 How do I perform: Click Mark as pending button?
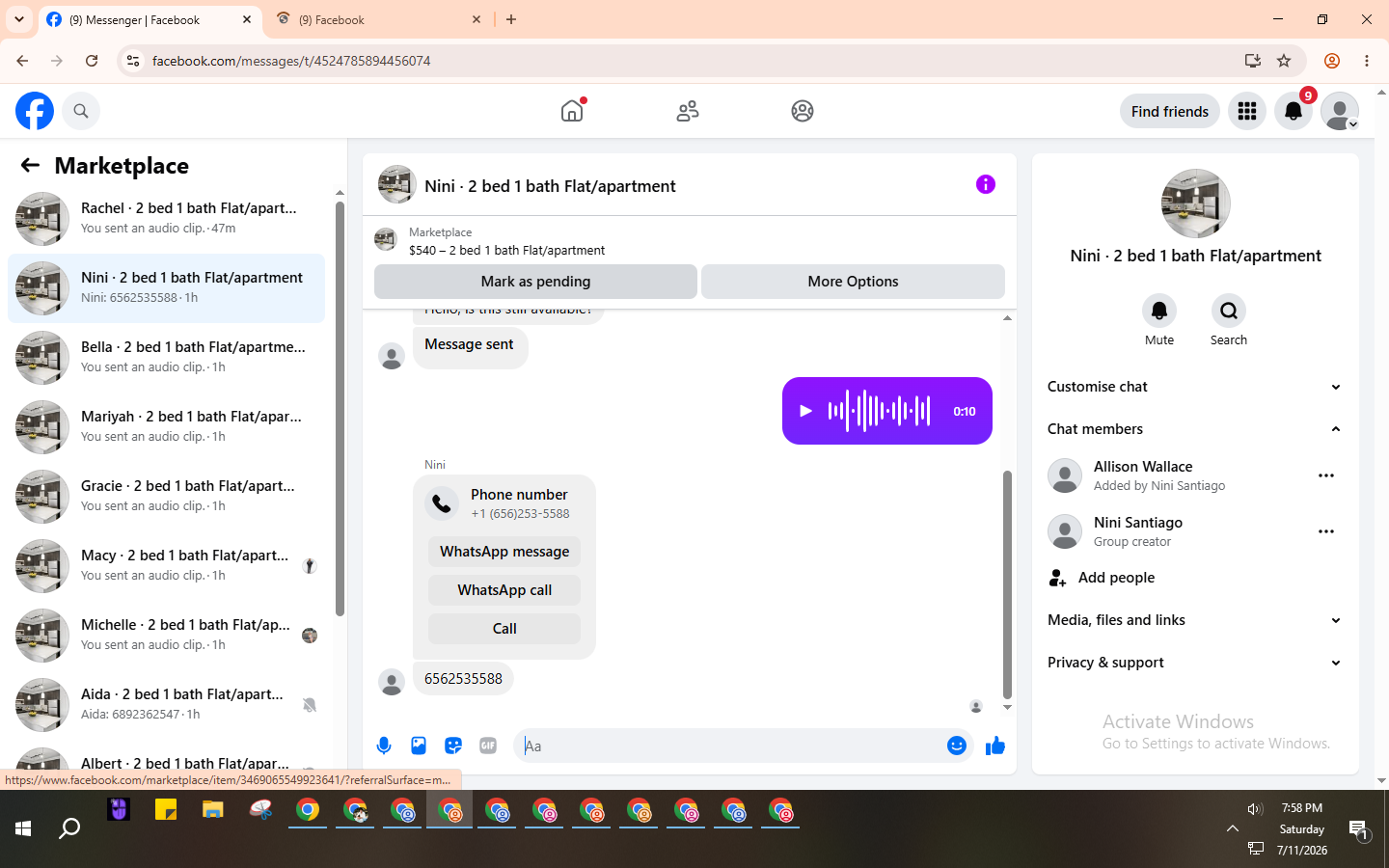535,282
